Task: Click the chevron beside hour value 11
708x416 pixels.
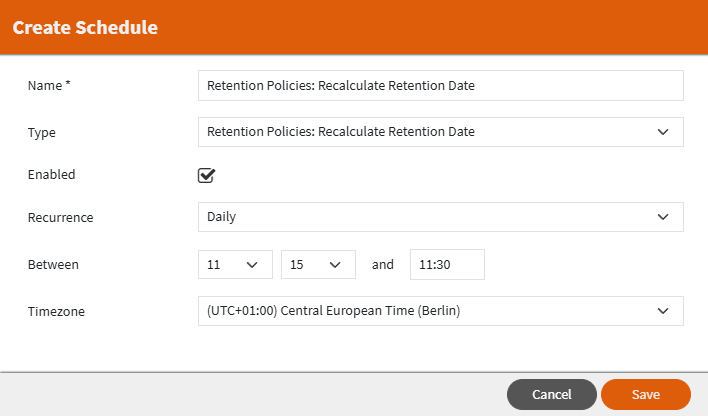Action: tap(252, 265)
